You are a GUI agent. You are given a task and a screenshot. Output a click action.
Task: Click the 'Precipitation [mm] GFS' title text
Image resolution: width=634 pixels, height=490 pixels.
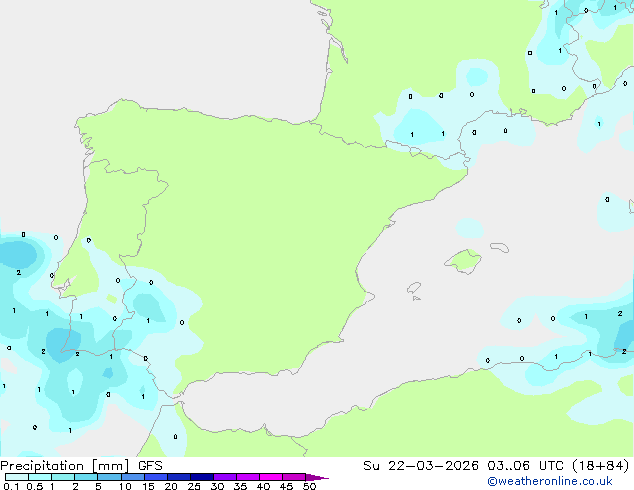click(x=81, y=466)
